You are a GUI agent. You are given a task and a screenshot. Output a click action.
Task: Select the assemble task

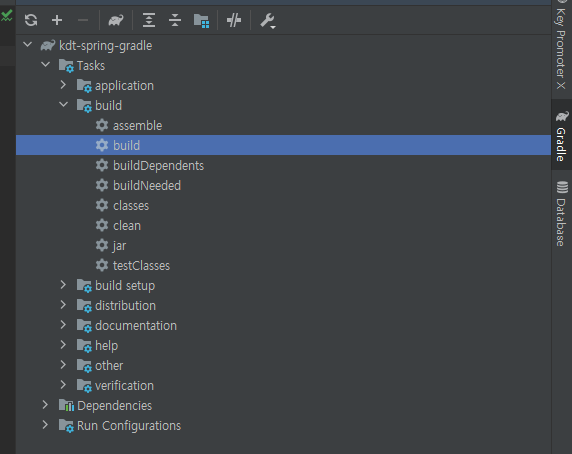pyautogui.click(x=138, y=126)
